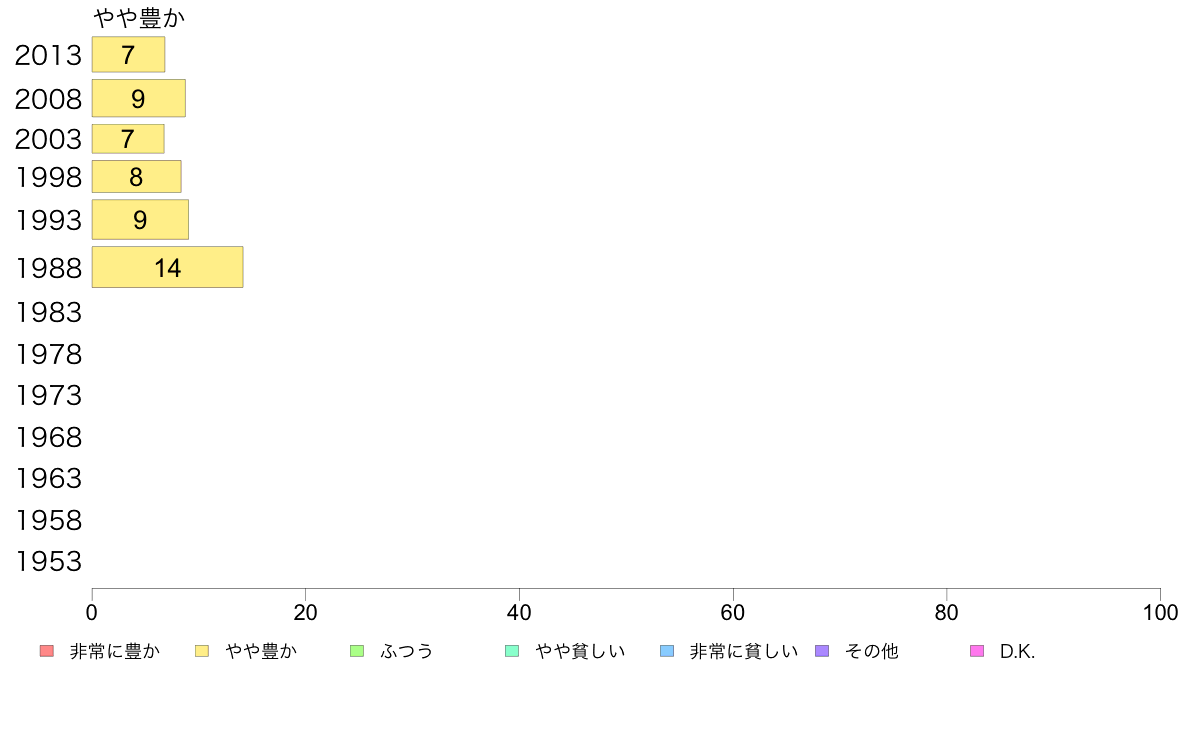Image resolution: width=1188 pixels, height=736 pixels.
Task: Select the 1993 bar showing 9
Action: 140,220
